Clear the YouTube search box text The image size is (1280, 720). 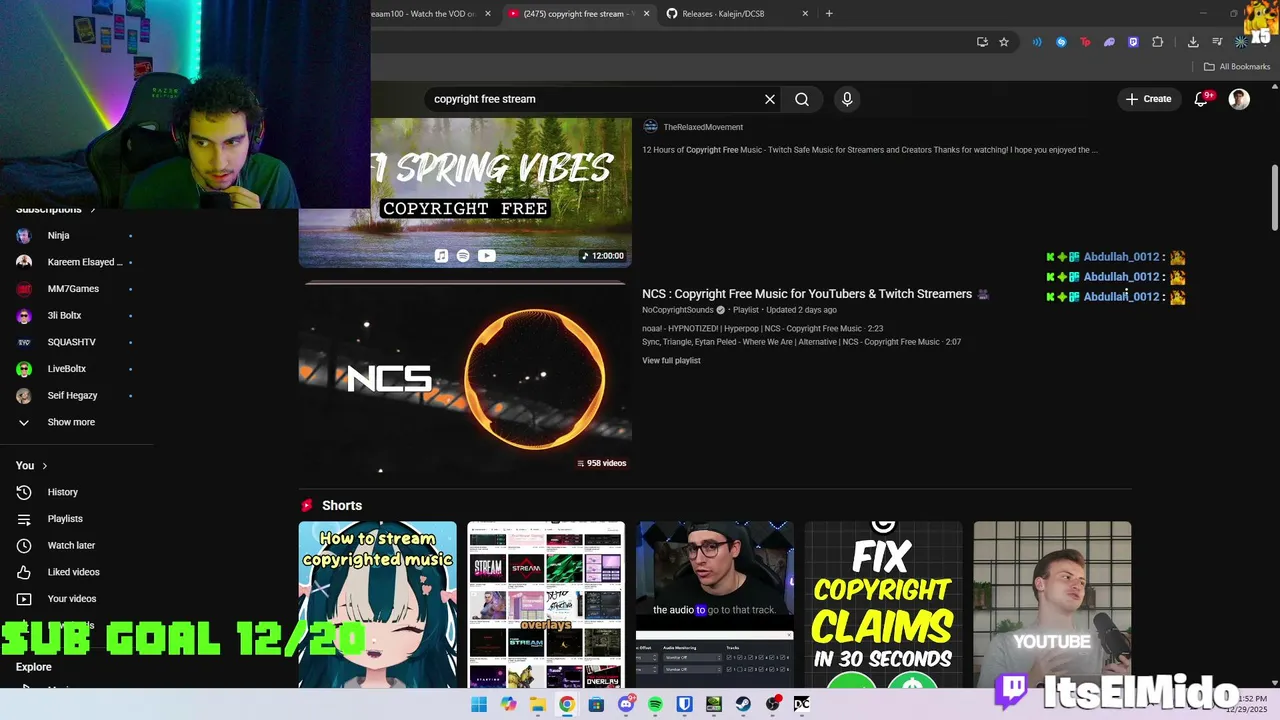coord(770,99)
